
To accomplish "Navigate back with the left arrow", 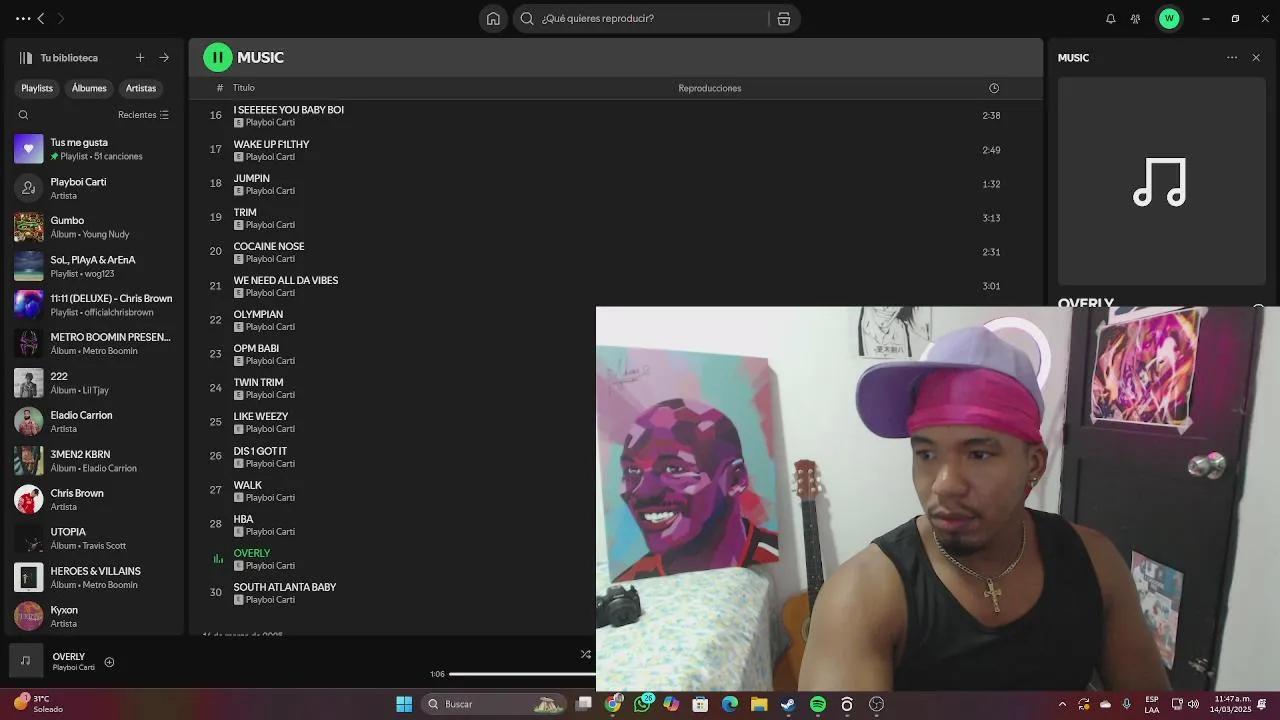I will (41, 19).
